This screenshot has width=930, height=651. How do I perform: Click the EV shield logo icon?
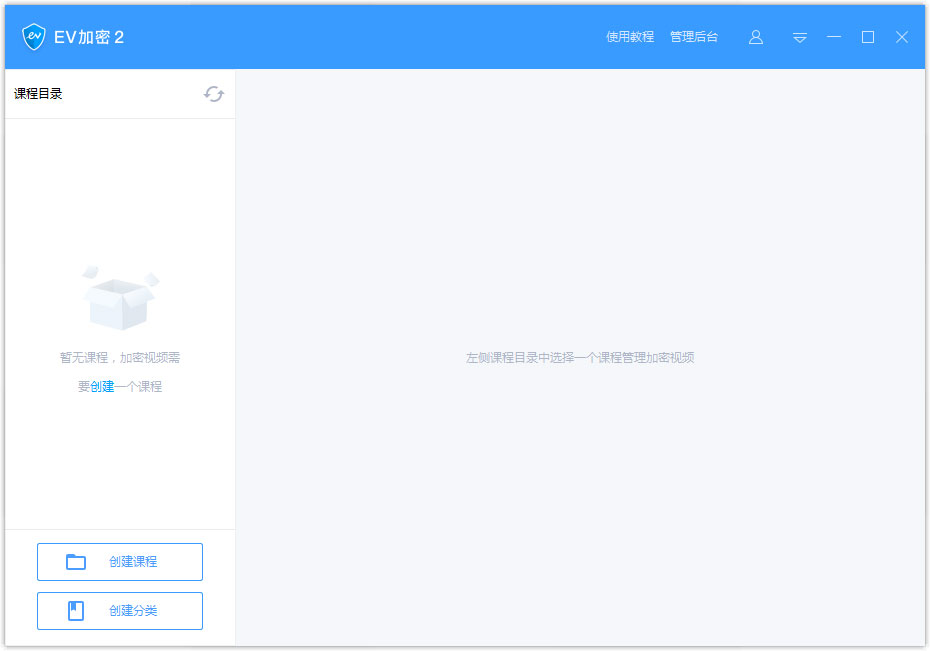click(33, 36)
